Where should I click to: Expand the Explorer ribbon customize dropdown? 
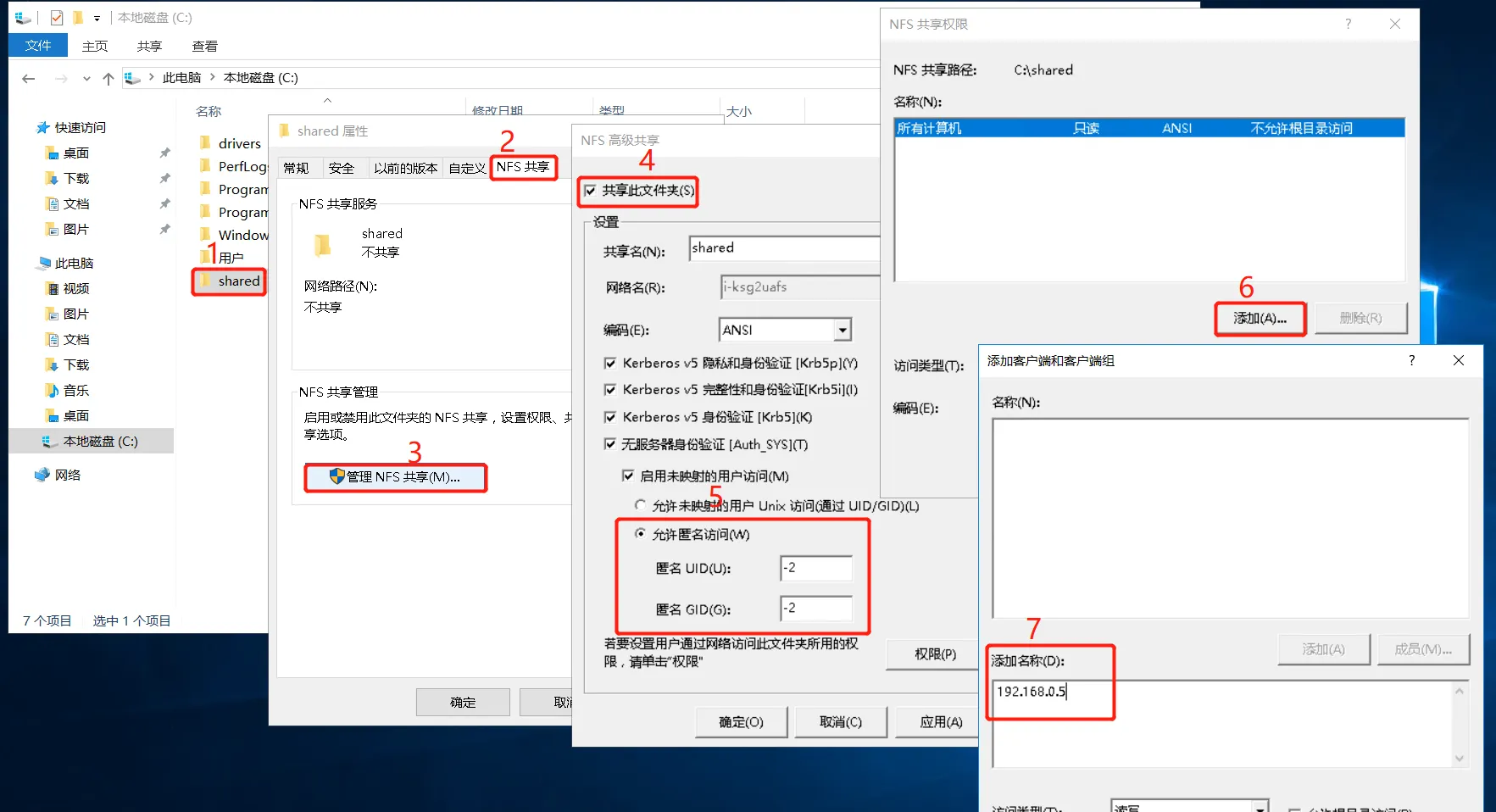point(97,18)
